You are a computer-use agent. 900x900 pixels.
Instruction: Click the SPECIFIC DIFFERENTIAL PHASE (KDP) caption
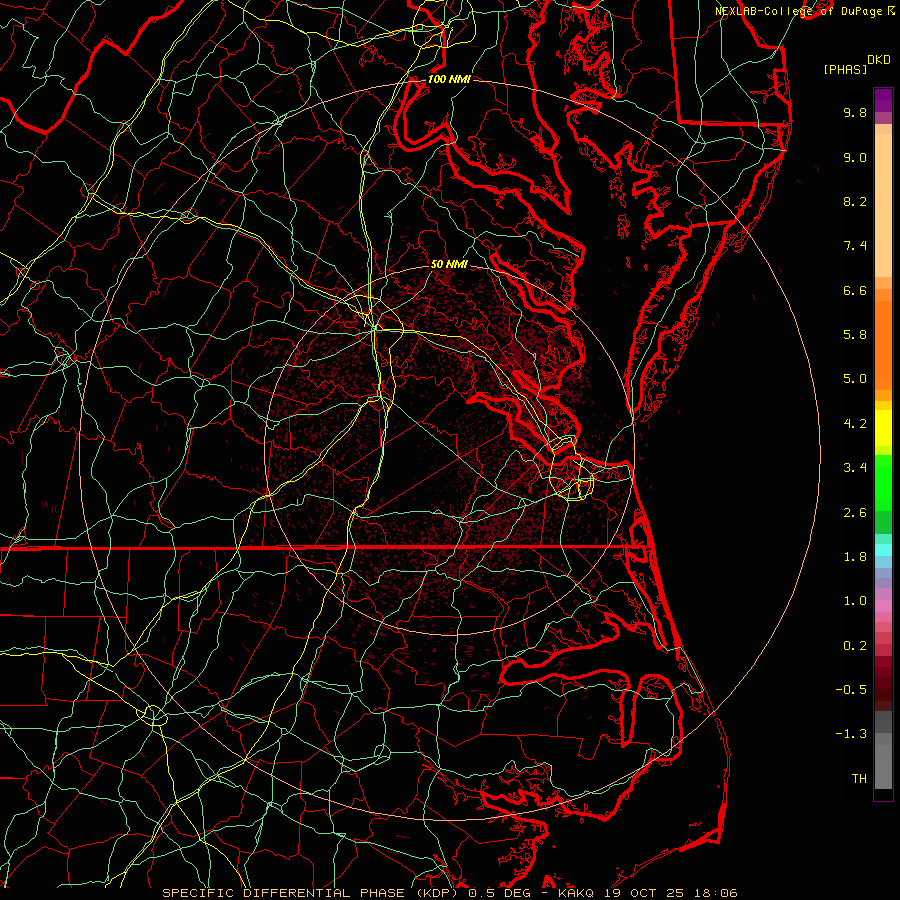click(312, 893)
